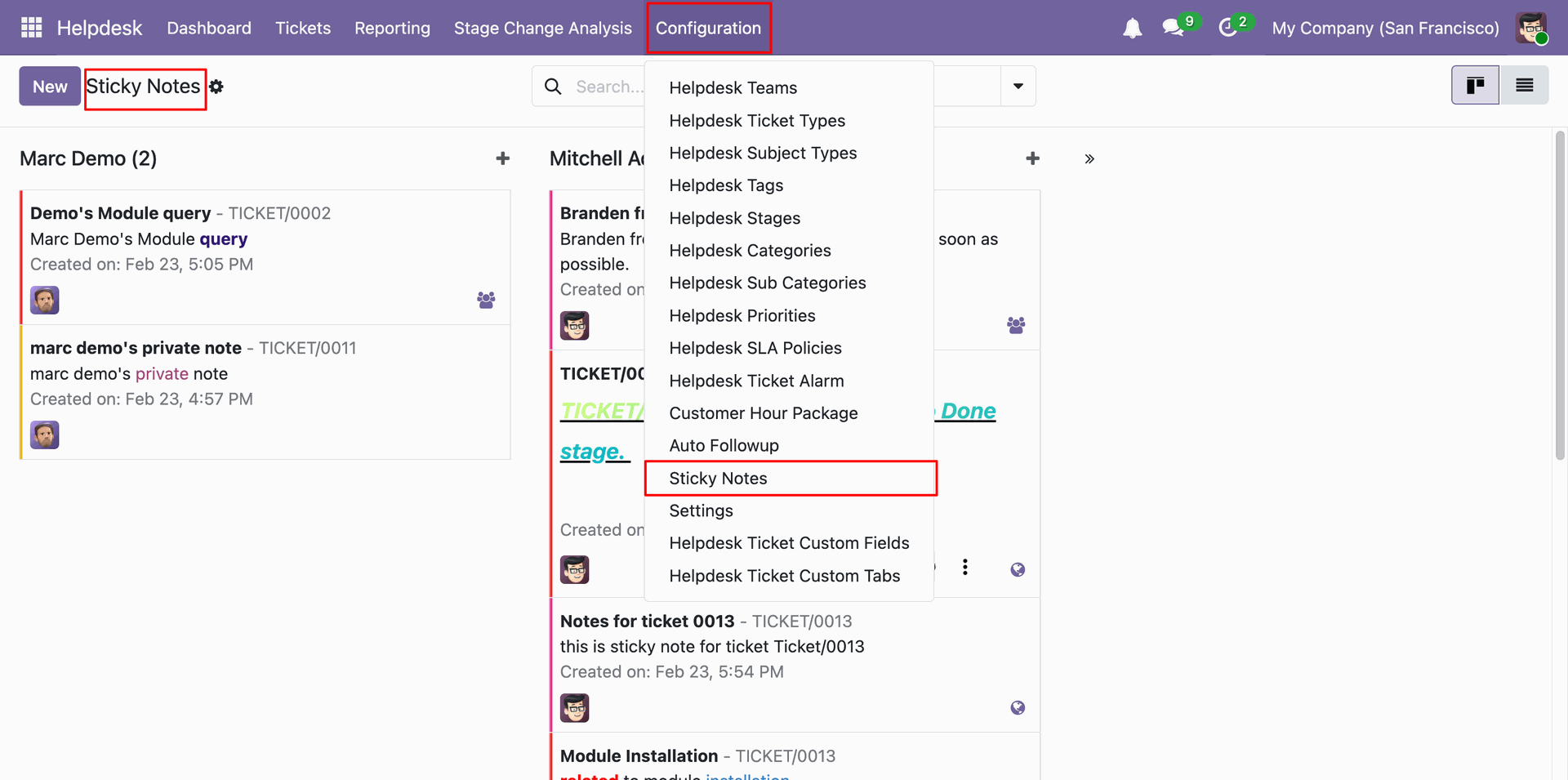Open the chat messages icon
Viewport: 1568px width, 780px height.
[x=1173, y=28]
